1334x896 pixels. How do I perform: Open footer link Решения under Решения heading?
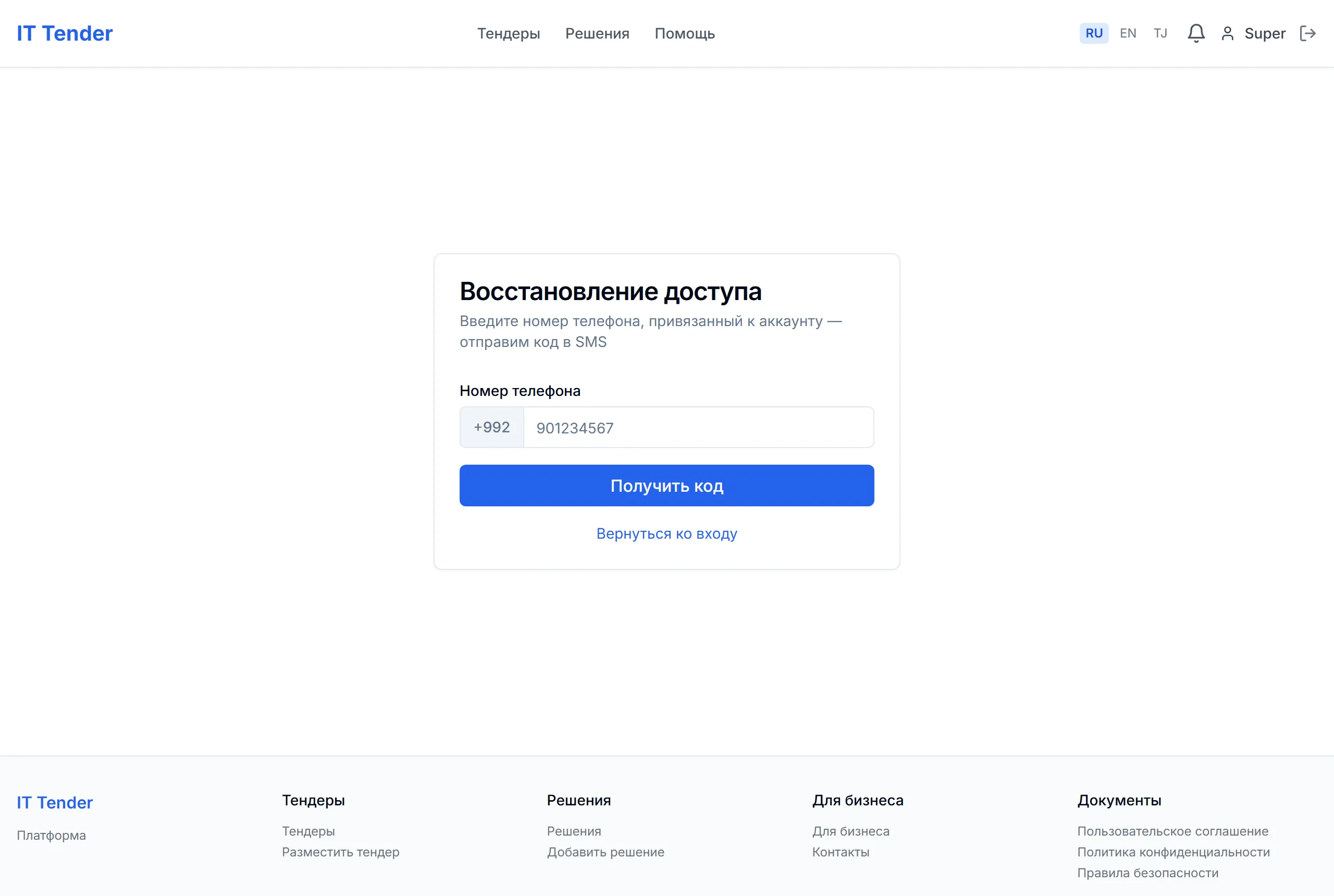coord(574,831)
